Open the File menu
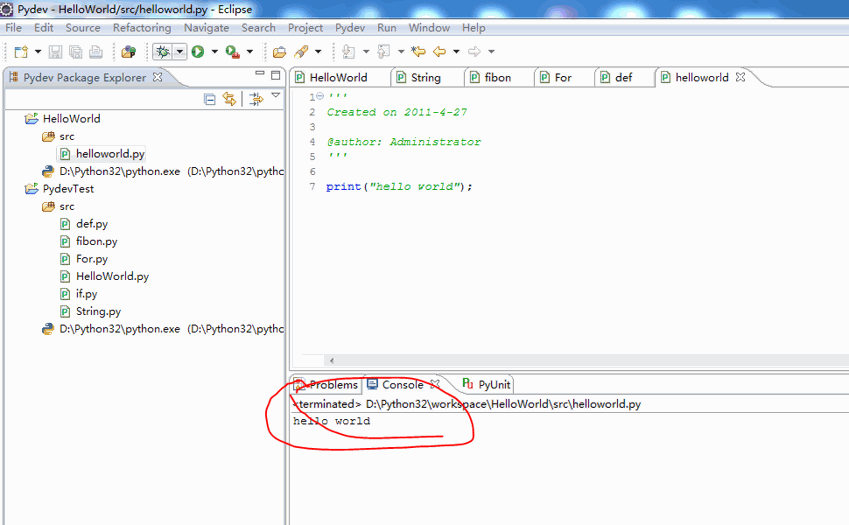 (14, 28)
